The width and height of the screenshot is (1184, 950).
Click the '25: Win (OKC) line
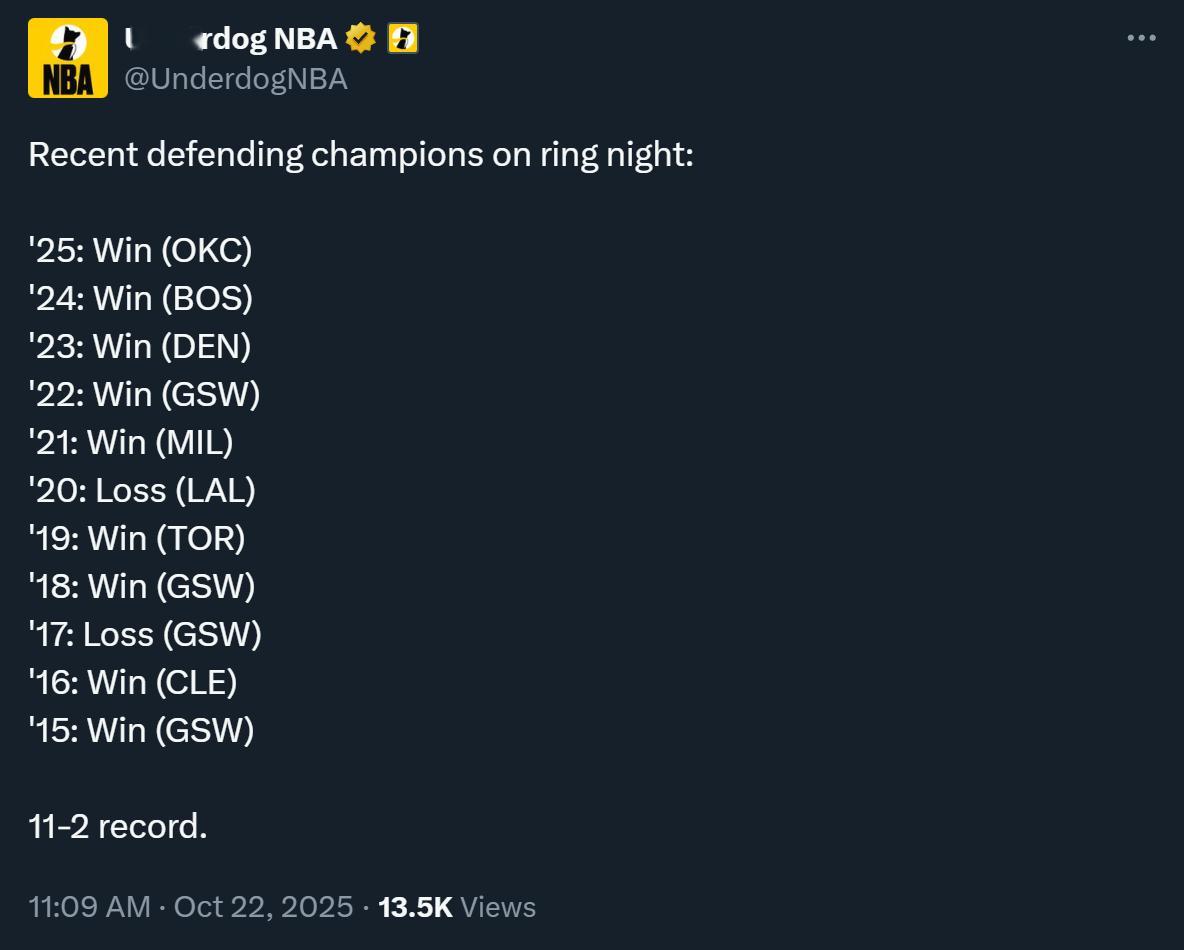pos(140,250)
